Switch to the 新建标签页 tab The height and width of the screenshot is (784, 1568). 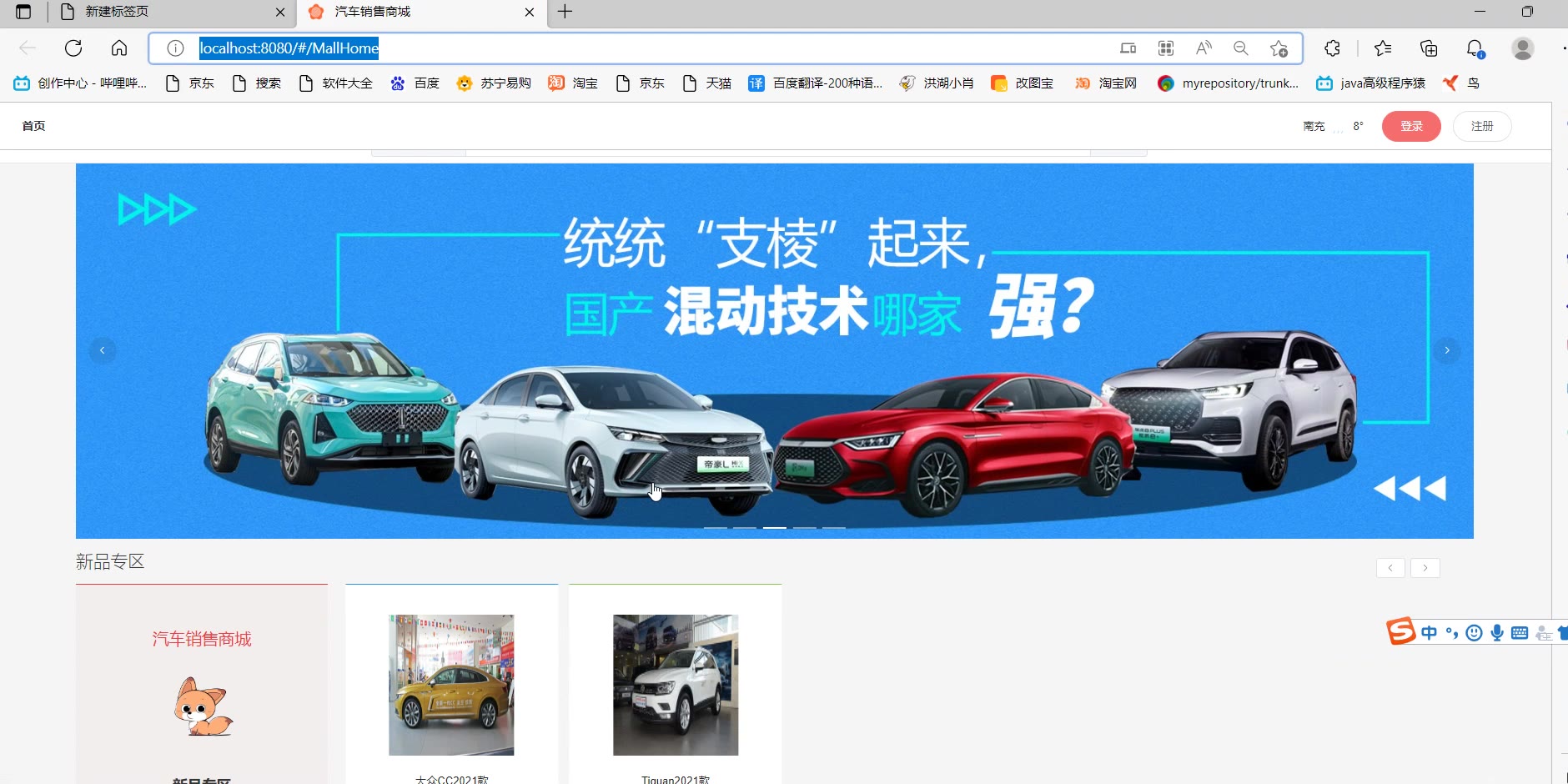(172, 12)
